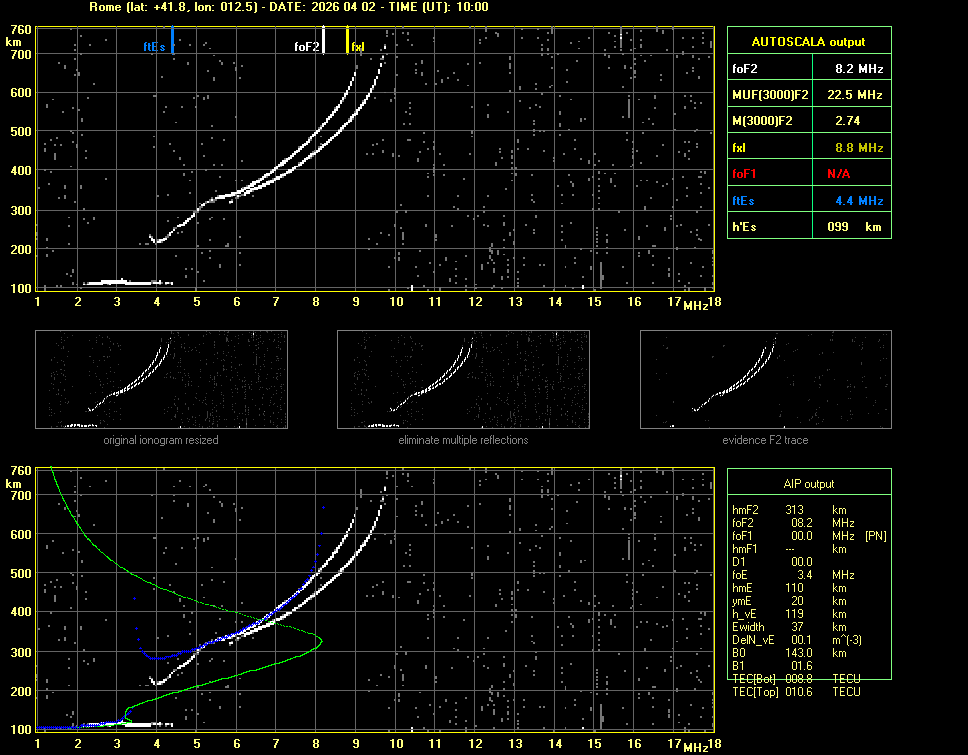Click the white foF2 marker on top ionogram
Viewport: 968px width, 755px height.
[323, 41]
